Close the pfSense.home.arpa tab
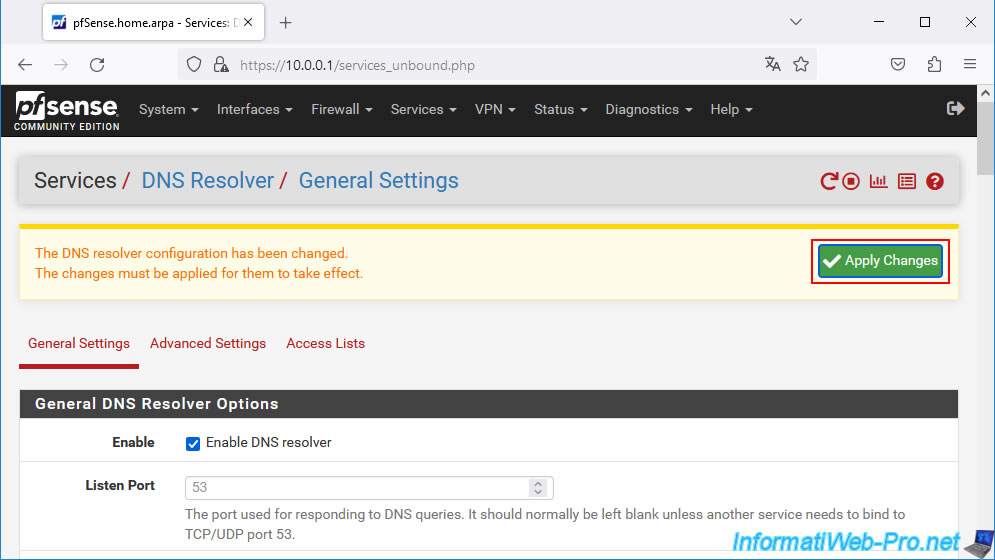The height and width of the screenshot is (560, 995). coord(248,22)
